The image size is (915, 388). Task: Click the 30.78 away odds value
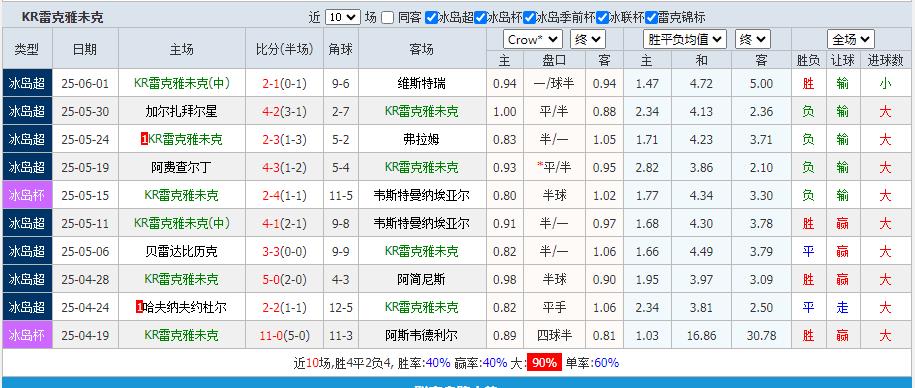coord(761,335)
